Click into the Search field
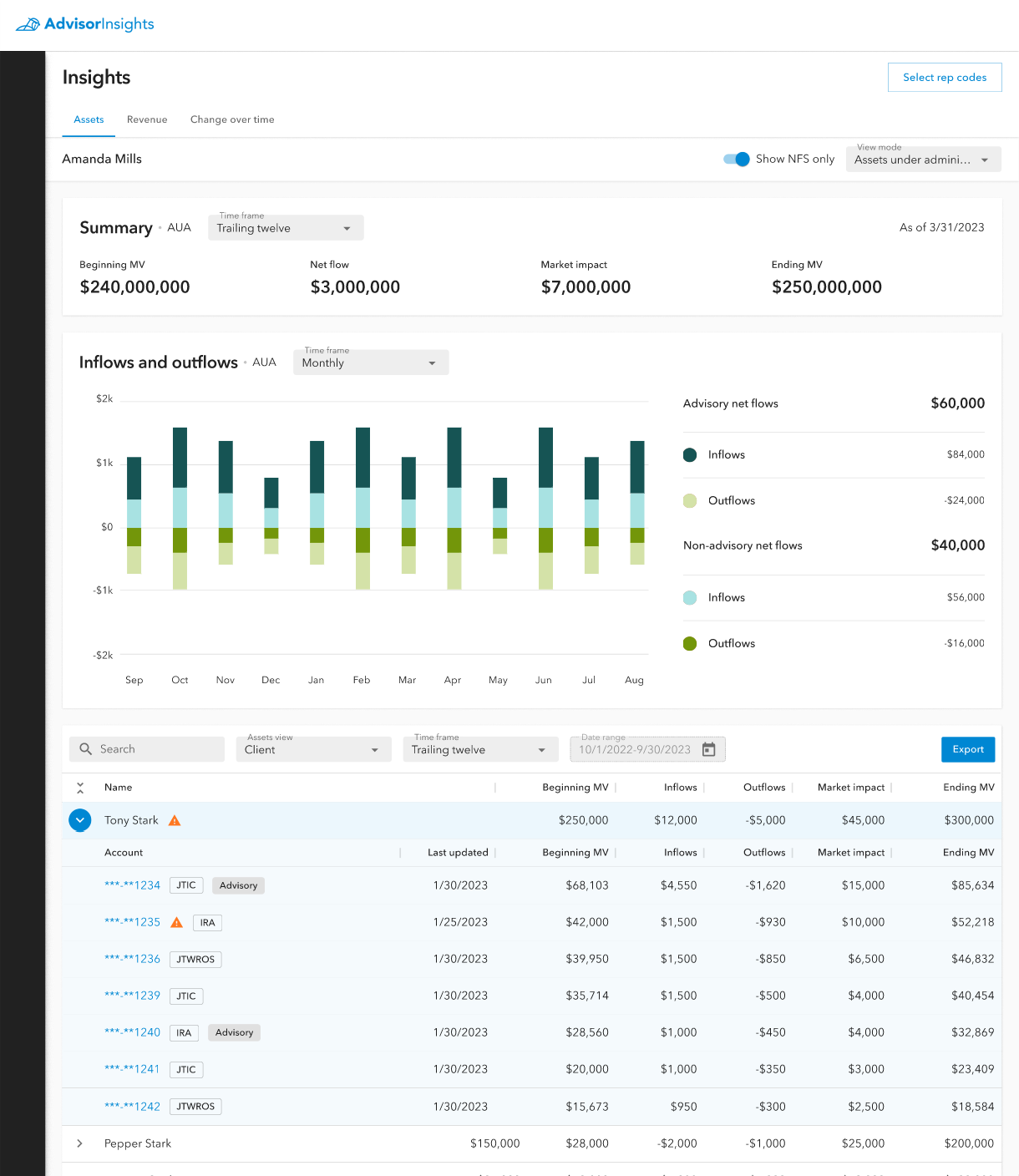Image resolution: width=1019 pixels, height=1176 pixels. 159,749
